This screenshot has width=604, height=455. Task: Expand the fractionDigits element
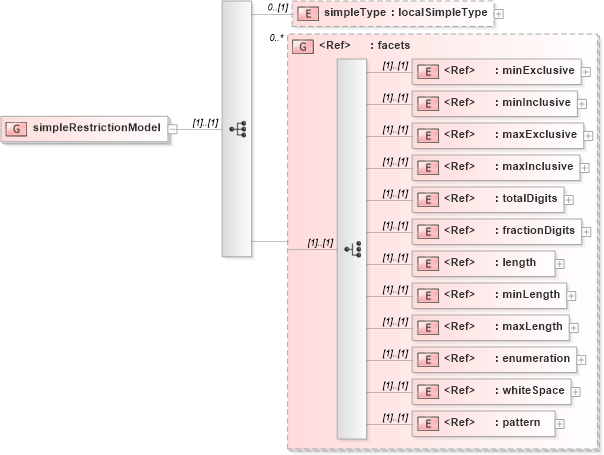pos(586,232)
